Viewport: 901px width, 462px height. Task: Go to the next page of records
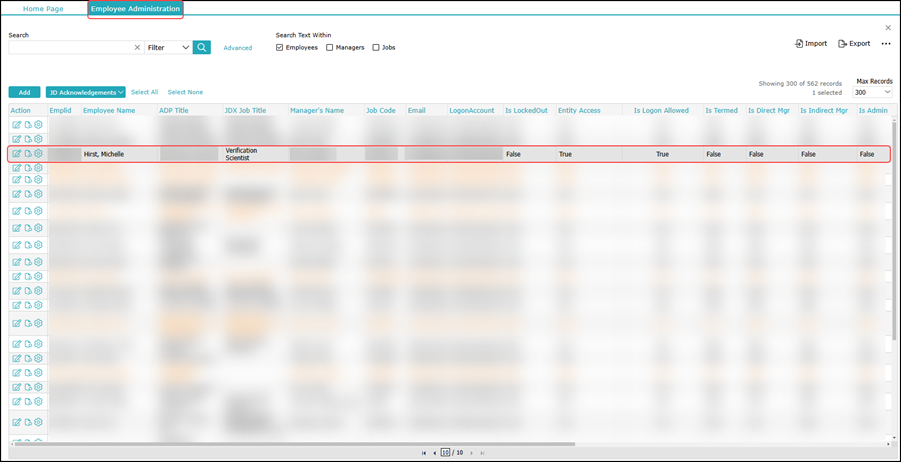[472, 453]
